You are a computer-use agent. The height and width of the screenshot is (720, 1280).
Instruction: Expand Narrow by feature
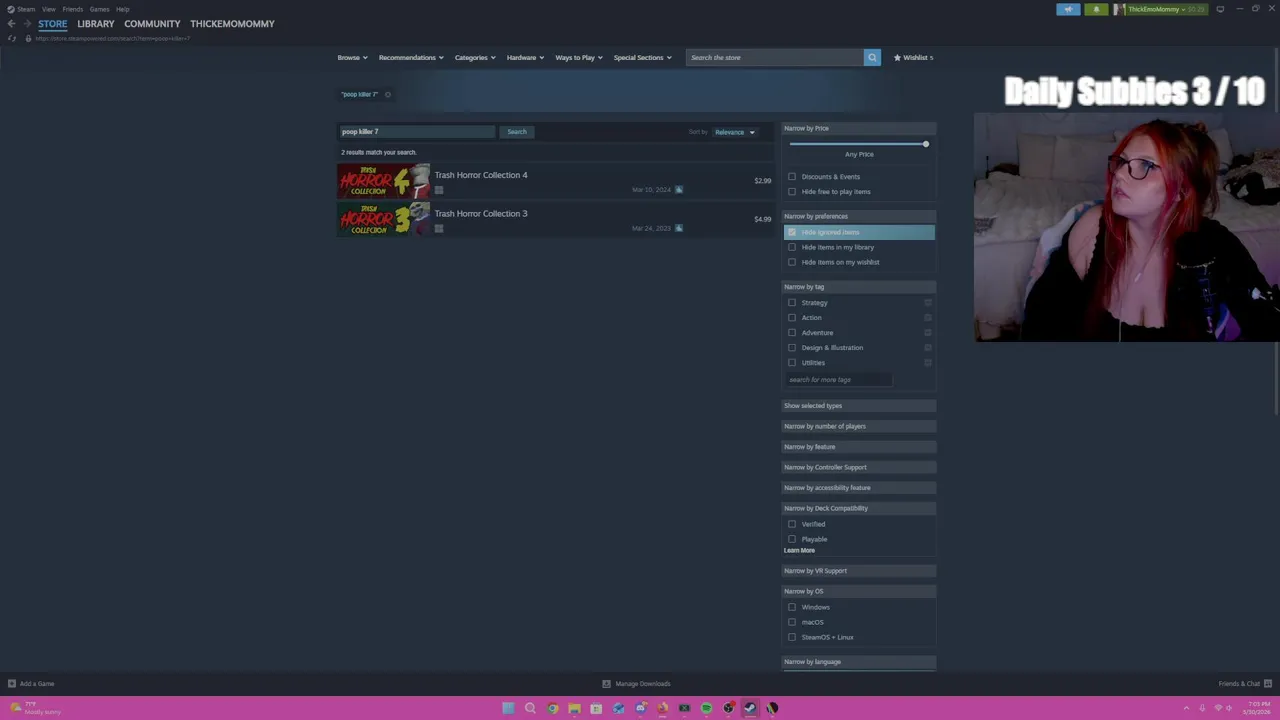pos(859,447)
